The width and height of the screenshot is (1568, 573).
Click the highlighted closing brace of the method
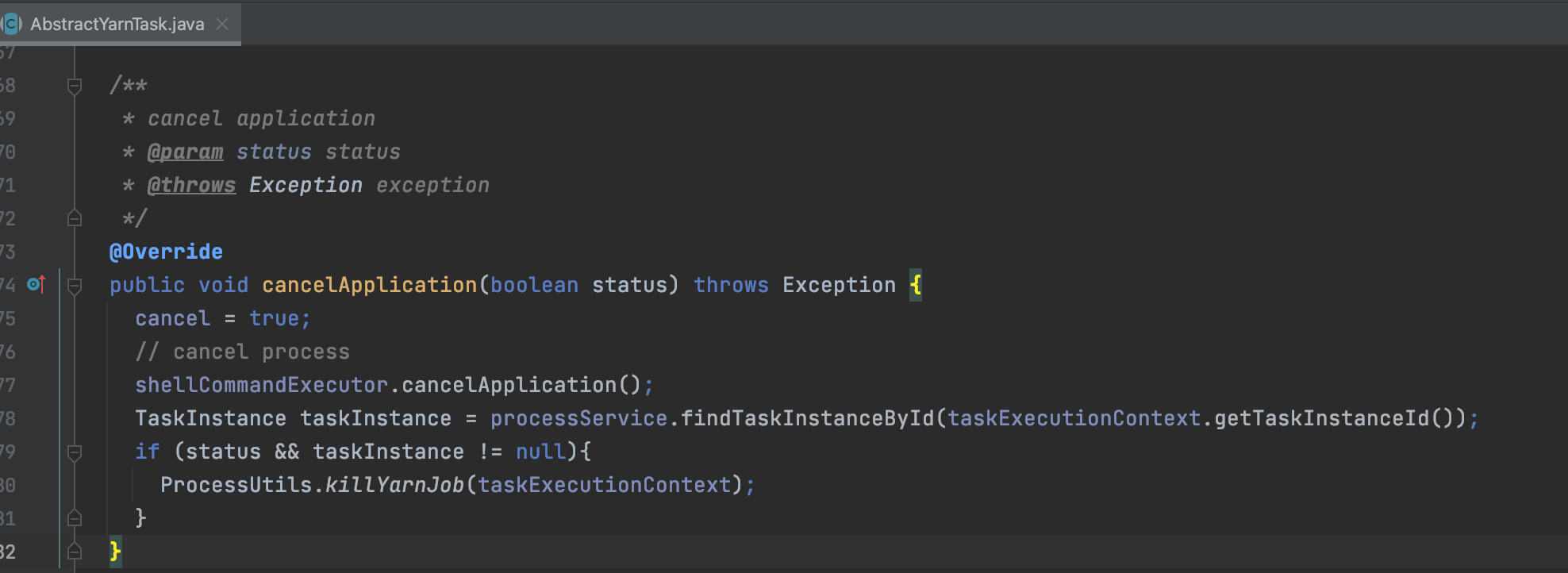[115, 551]
